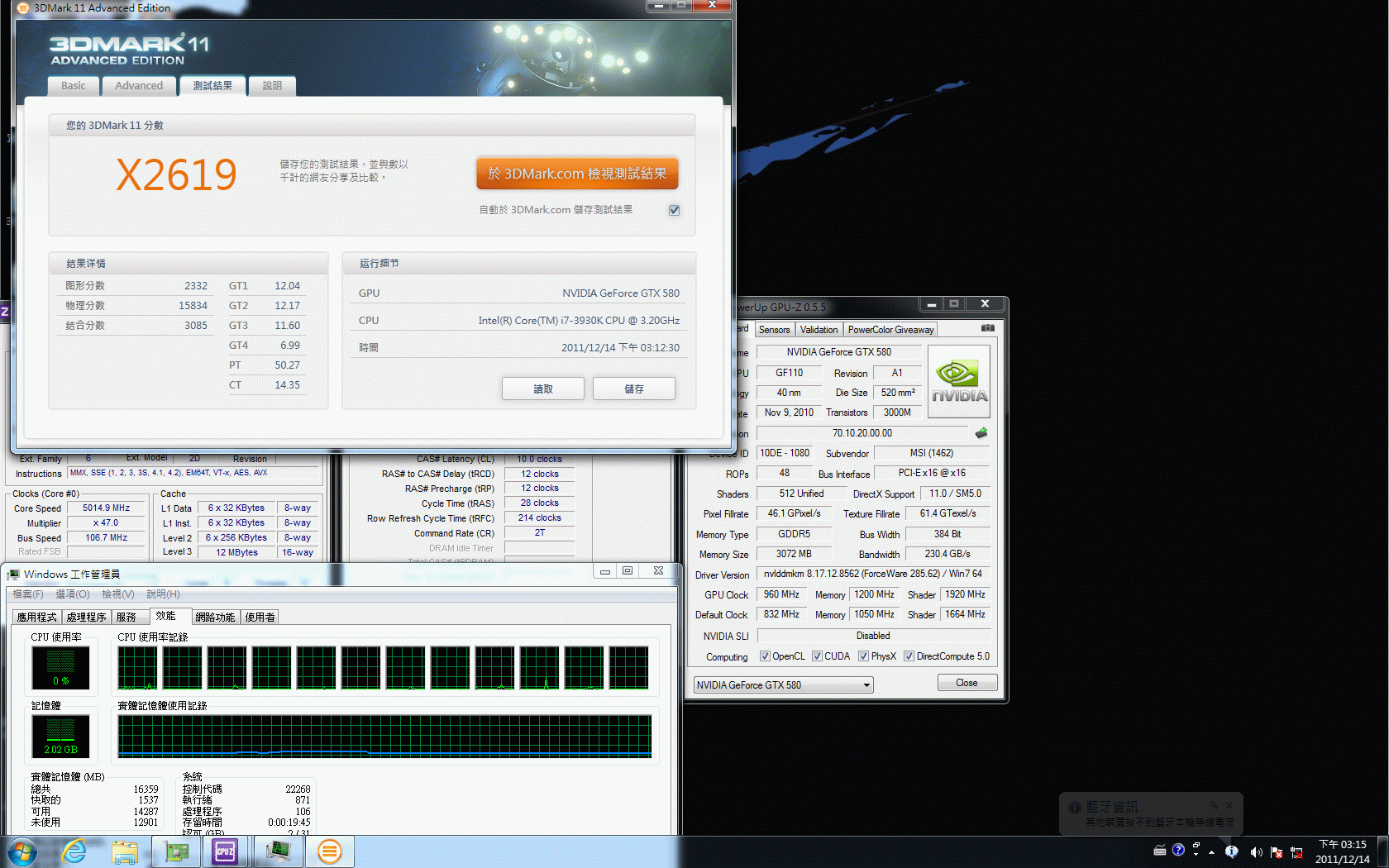This screenshot has height=868, width=1389.
Task: Open the network status tray icon
Action: 1296,851
